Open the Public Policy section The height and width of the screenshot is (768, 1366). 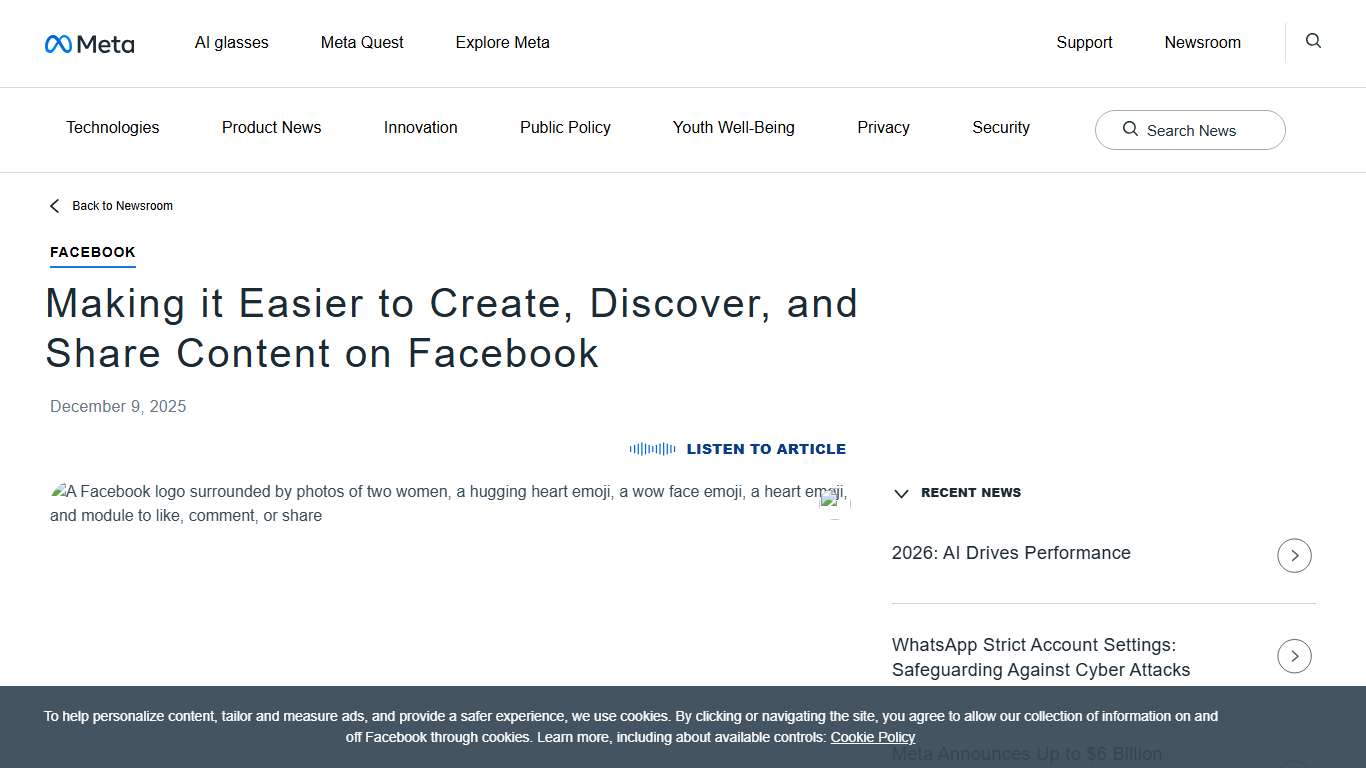click(565, 127)
